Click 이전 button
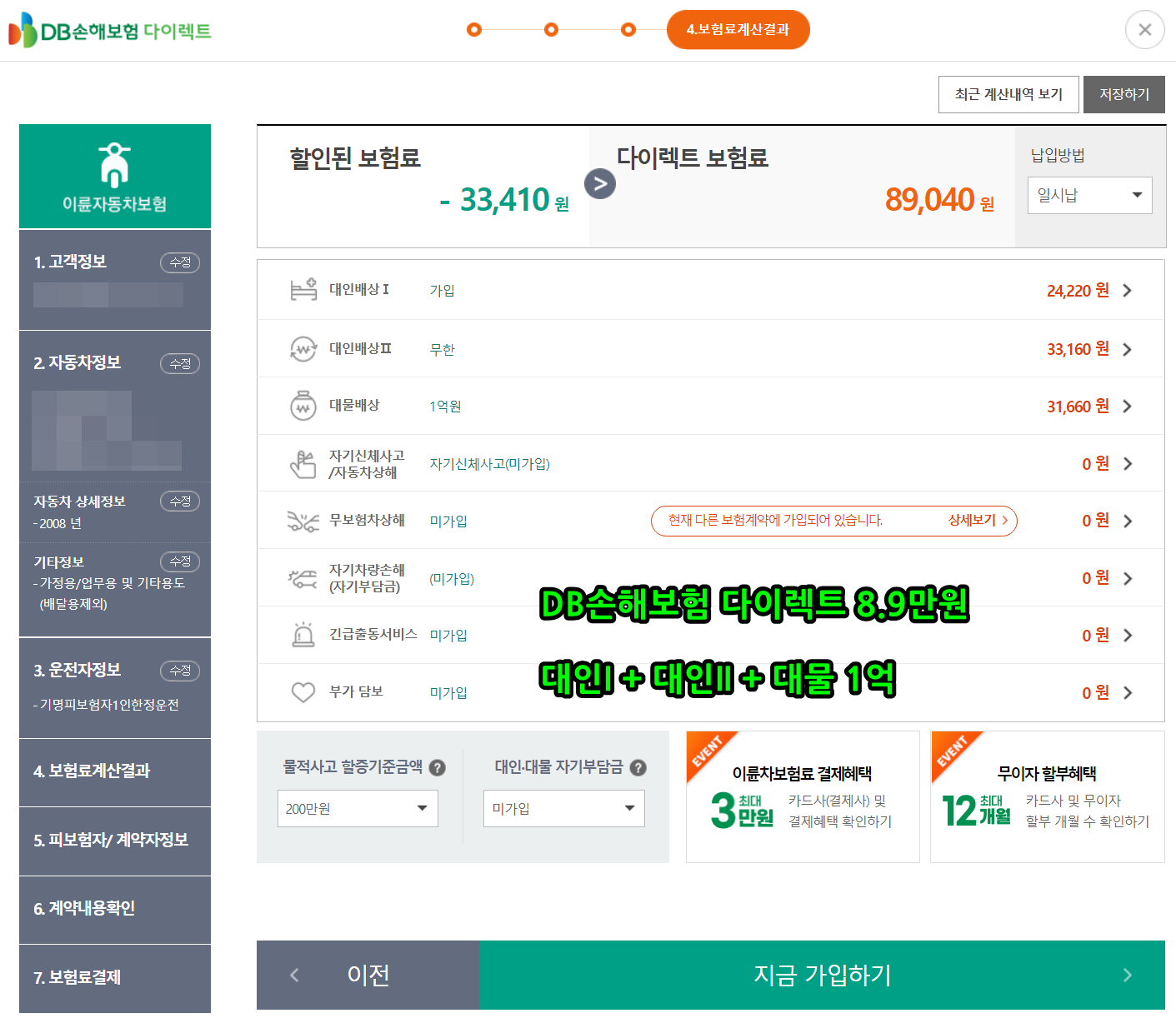 coord(368,976)
